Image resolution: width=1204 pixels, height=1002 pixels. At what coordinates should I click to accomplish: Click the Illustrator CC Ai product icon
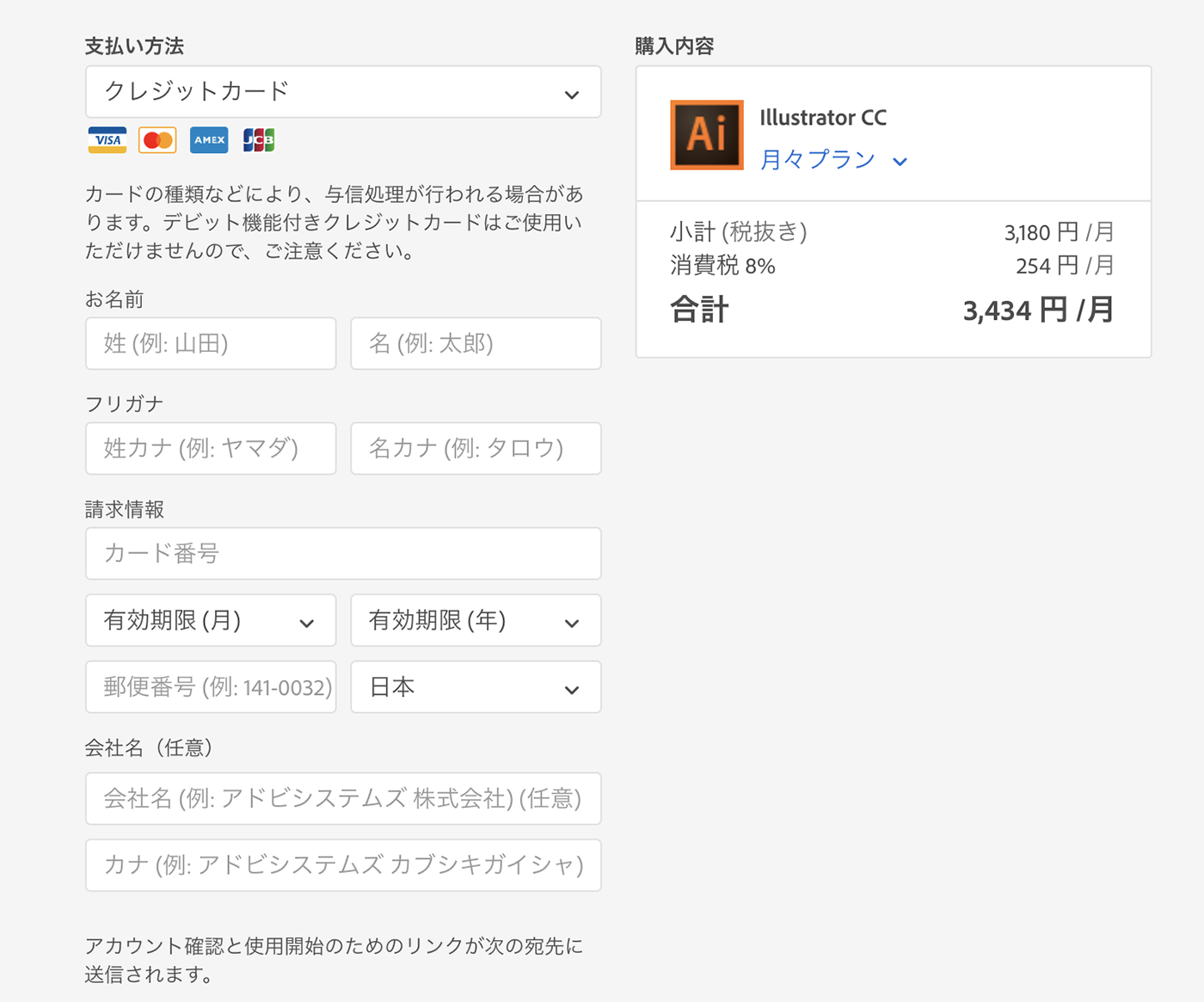pyautogui.click(x=707, y=135)
